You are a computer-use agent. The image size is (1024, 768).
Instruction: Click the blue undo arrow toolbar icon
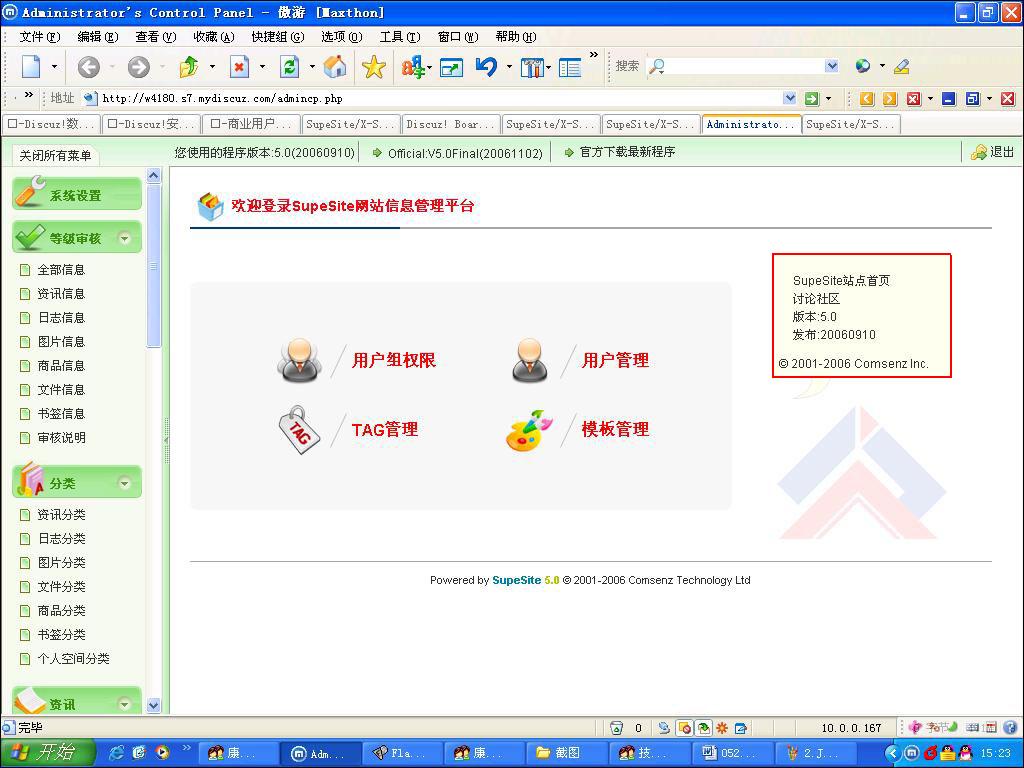pyautogui.click(x=487, y=67)
